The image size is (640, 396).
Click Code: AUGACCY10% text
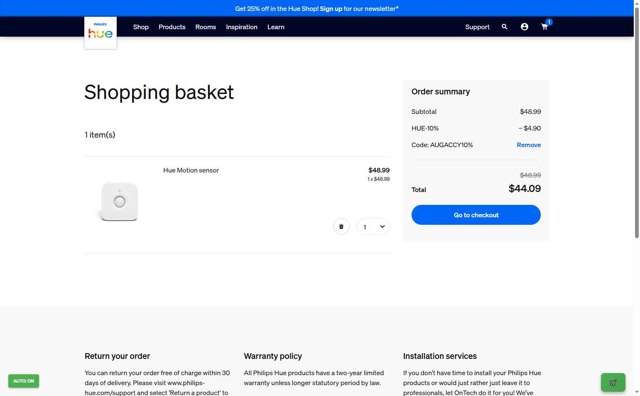442,145
